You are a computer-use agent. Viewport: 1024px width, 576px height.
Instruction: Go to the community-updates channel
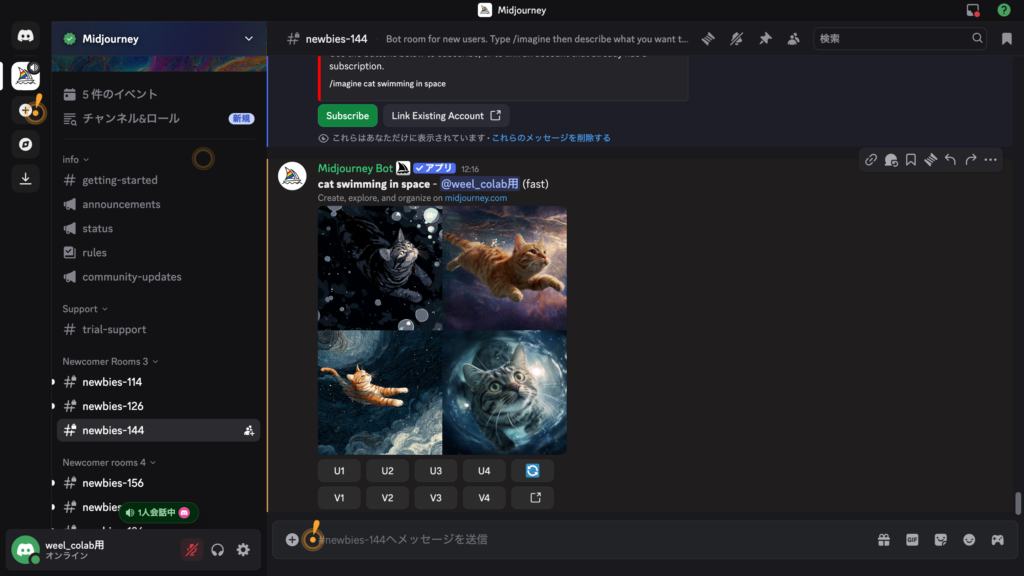(x=158, y=277)
